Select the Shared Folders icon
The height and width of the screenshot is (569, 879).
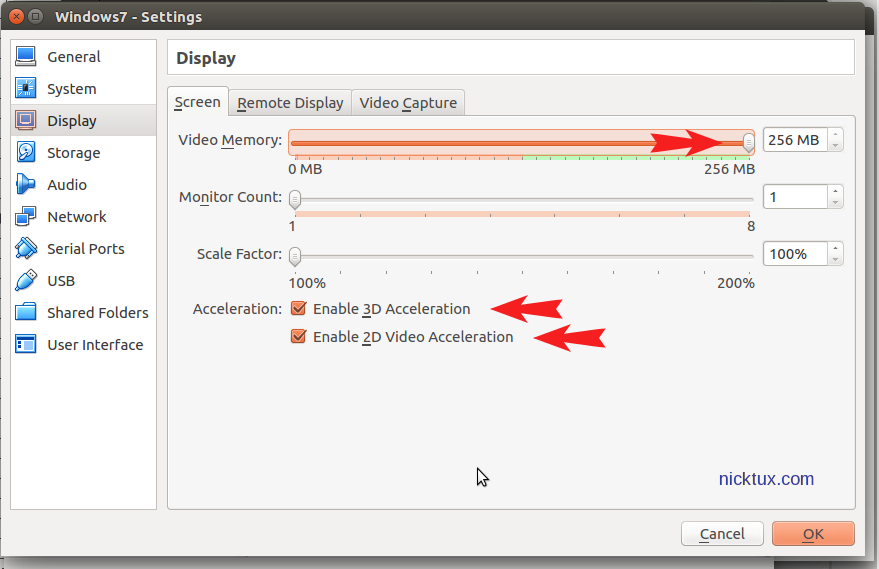coord(27,313)
